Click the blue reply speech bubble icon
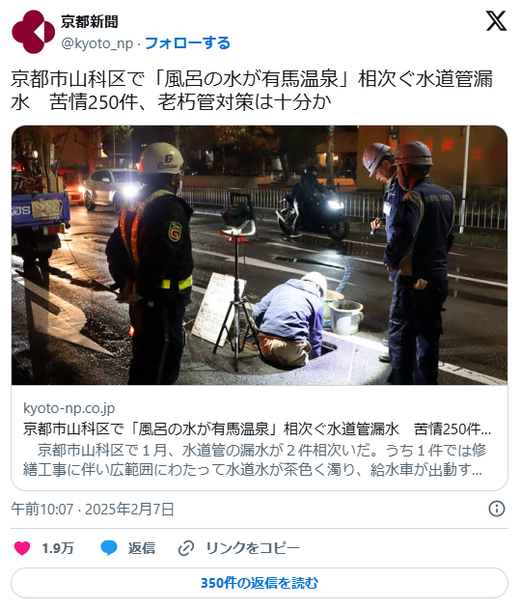Image resolution: width=520 pixels, height=608 pixels. click(109, 548)
